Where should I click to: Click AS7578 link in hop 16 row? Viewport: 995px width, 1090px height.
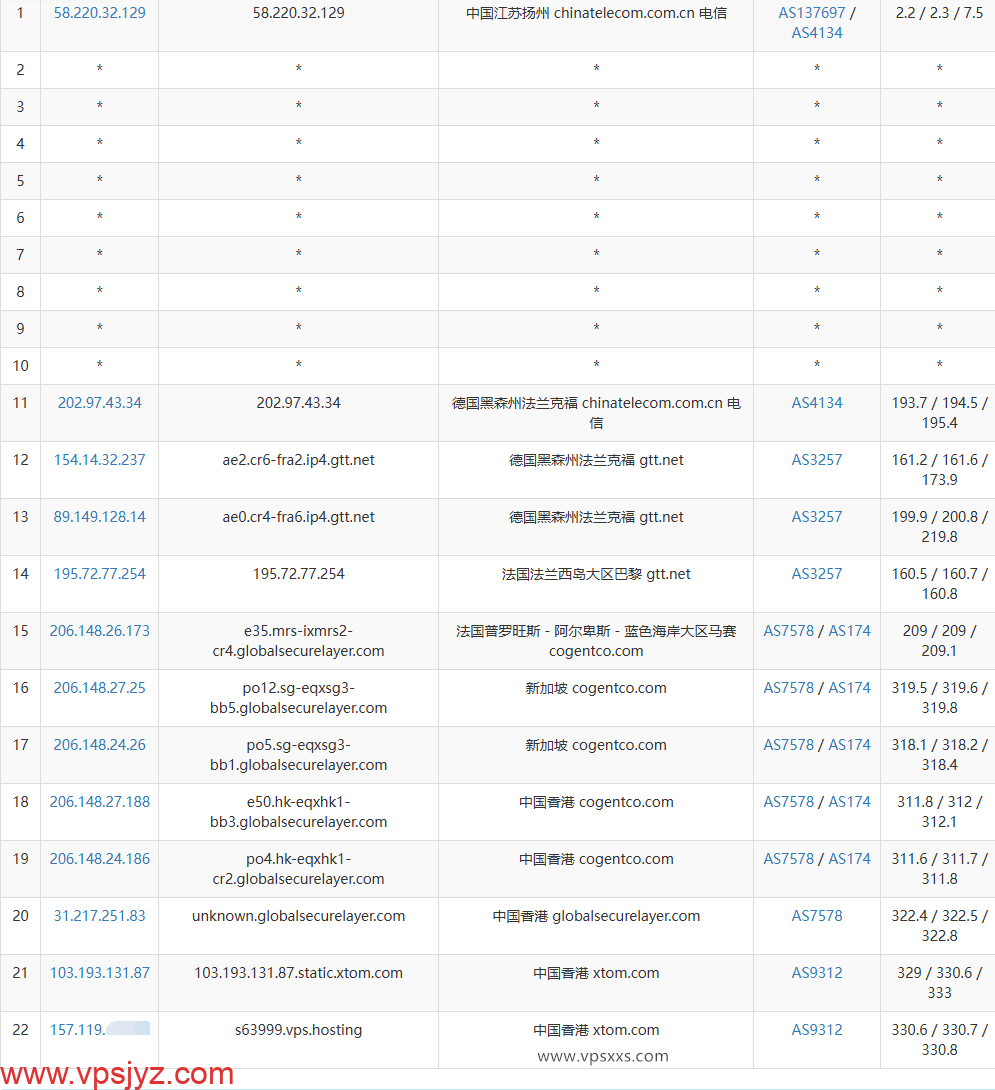(788, 688)
